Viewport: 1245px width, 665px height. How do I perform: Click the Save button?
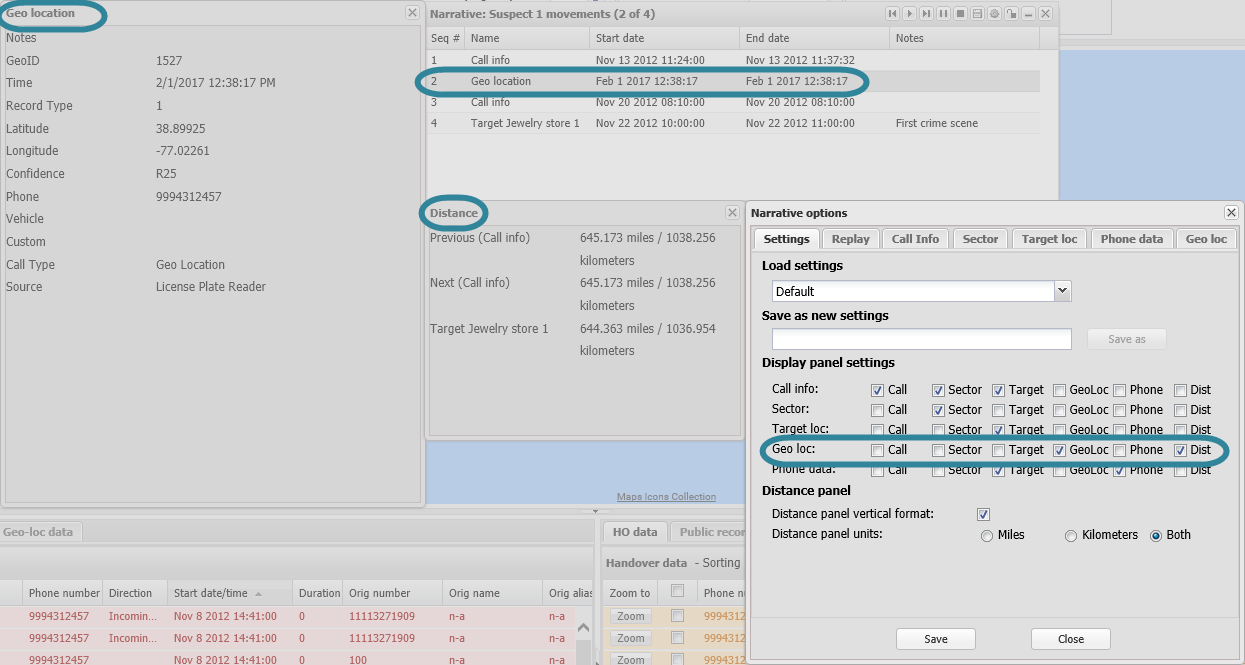(x=936, y=639)
